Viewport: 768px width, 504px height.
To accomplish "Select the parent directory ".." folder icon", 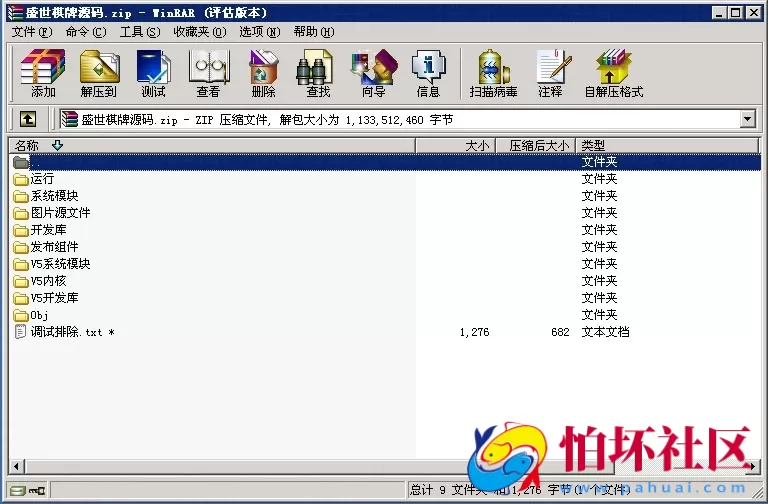I will tap(21, 162).
